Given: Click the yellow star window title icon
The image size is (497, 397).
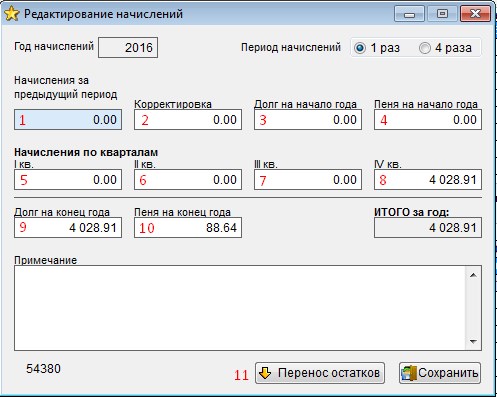Looking at the screenshot, I should point(12,14).
